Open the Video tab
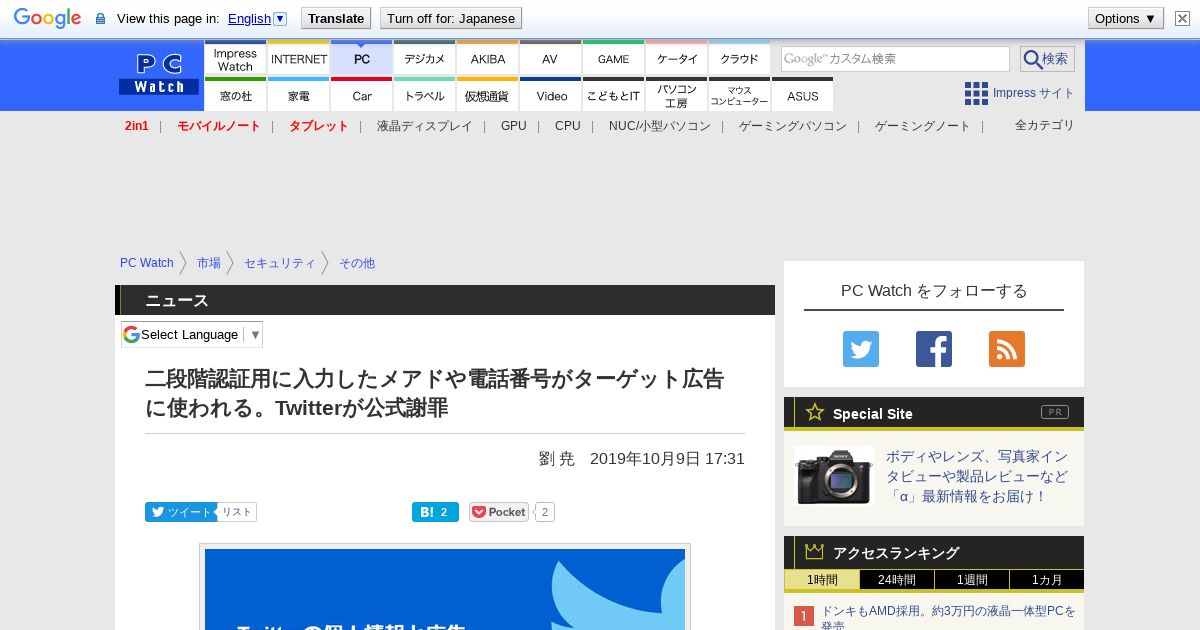The image size is (1200, 630). tap(550, 95)
